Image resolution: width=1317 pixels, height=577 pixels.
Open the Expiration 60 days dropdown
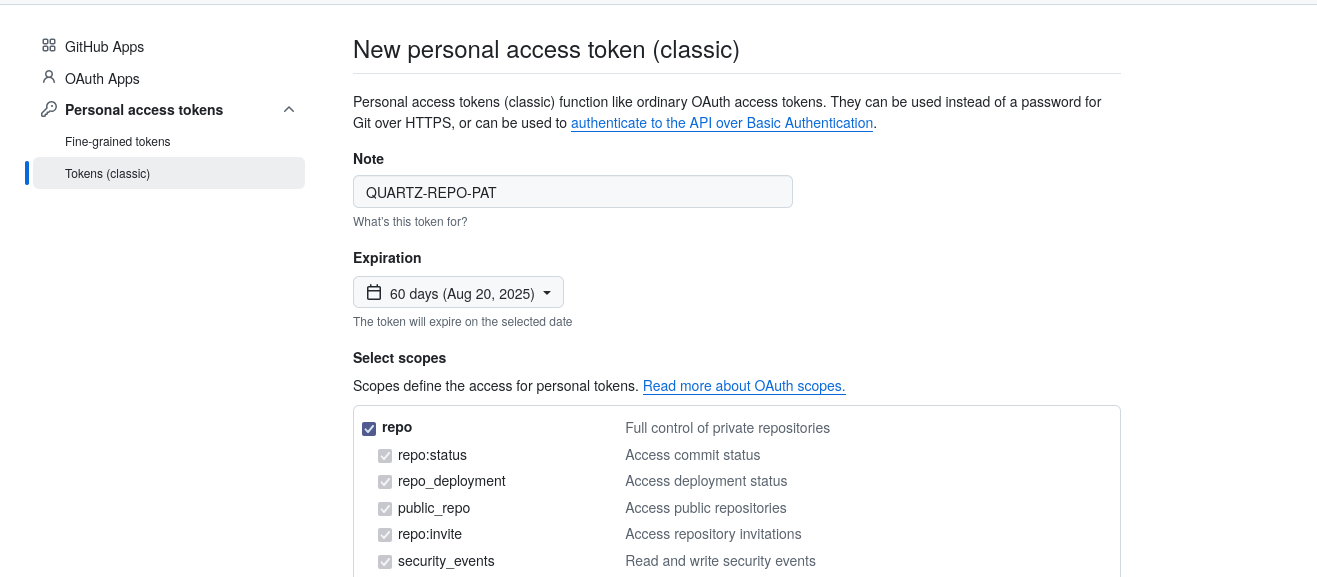click(x=458, y=293)
